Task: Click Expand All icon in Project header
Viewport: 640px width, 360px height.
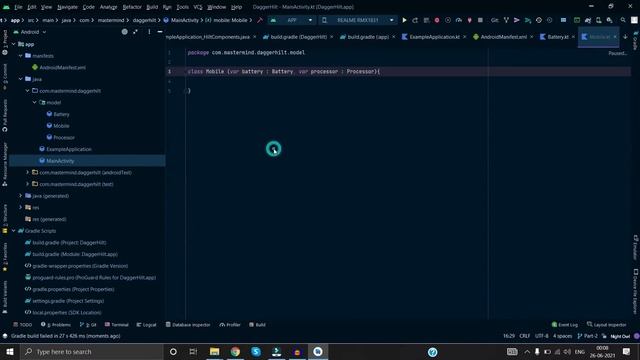Action: 136,32
